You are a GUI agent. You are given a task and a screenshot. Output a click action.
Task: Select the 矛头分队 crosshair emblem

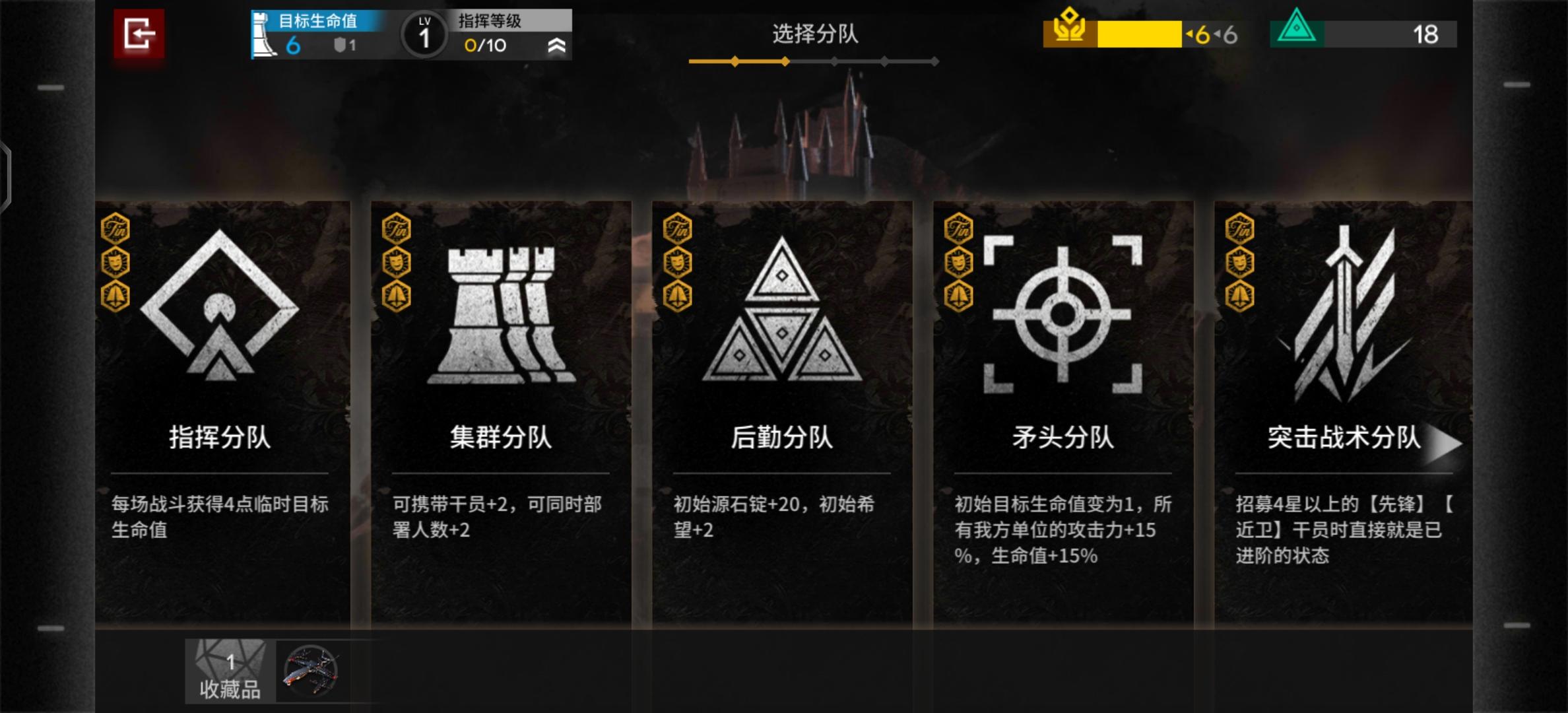1062,314
